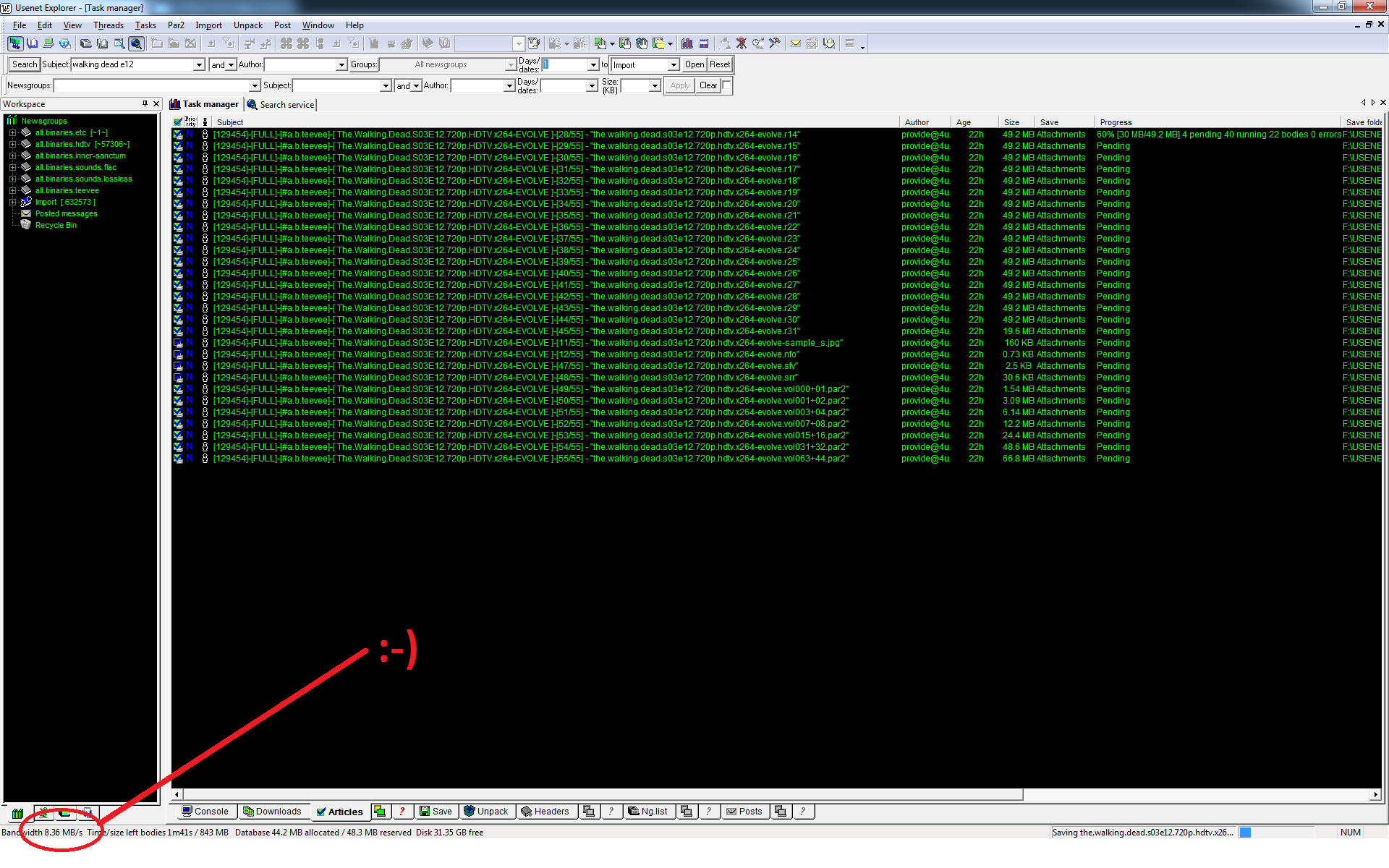The image size is (1389, 868).
Task: Switch to the Search service tab
Action: point(280,105)
